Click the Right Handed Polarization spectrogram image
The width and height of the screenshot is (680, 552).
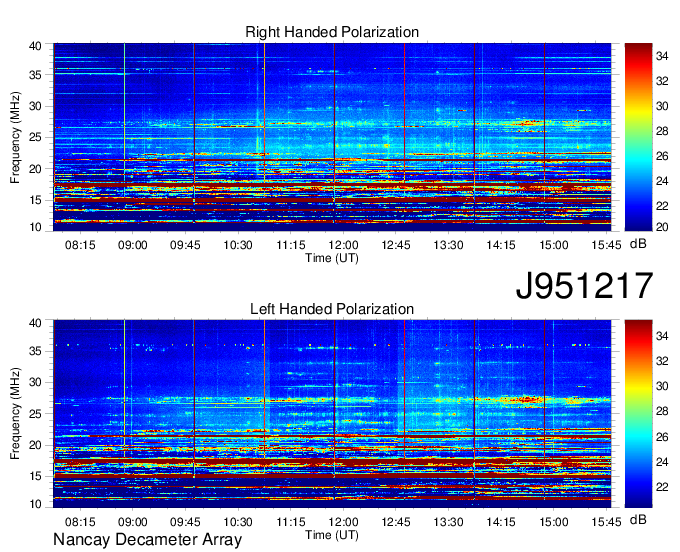332,137
